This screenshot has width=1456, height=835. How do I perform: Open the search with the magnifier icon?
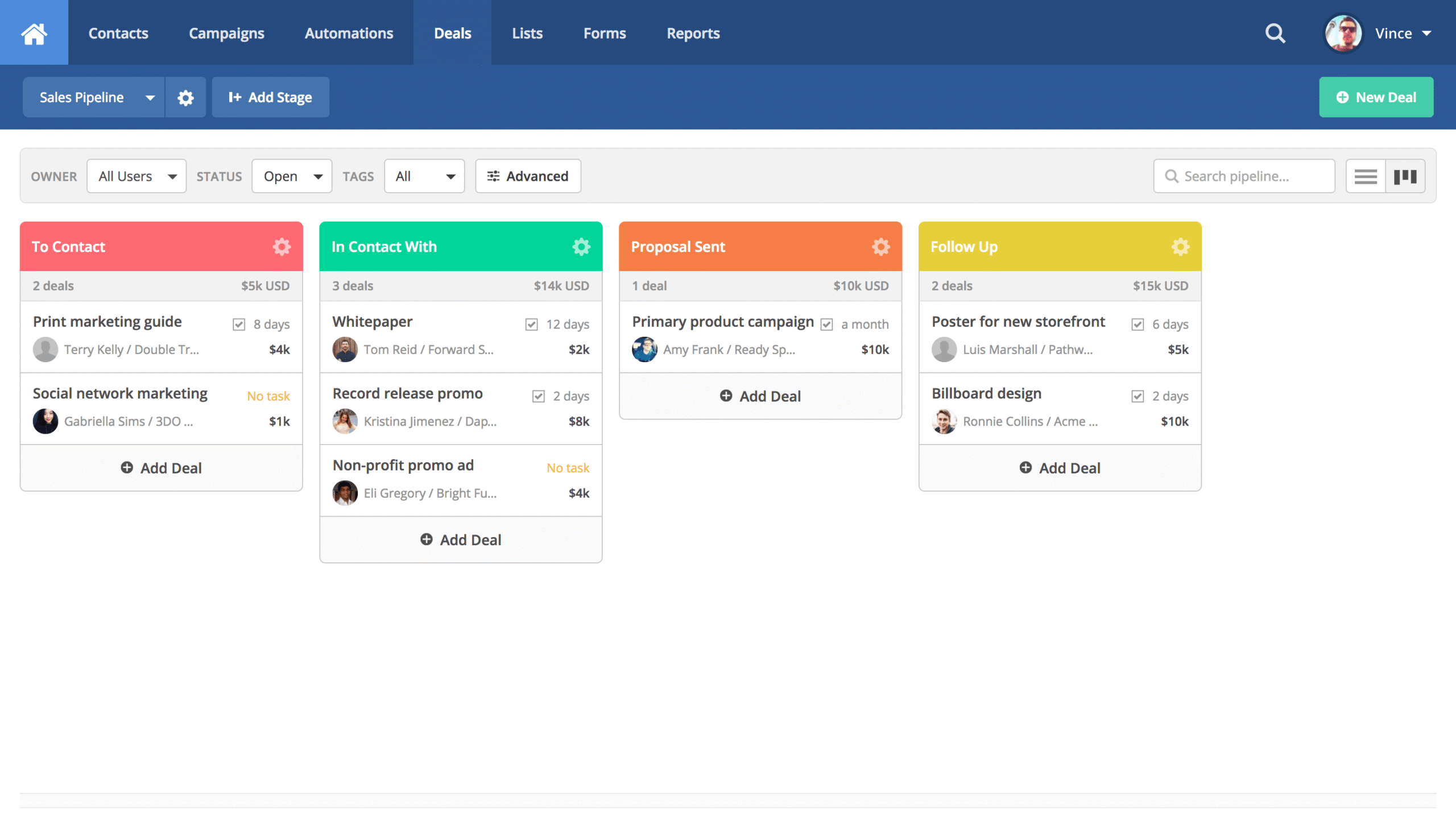[1274, 33]
